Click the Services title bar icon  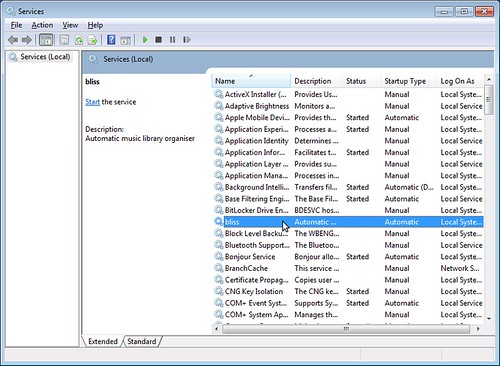(x=11, y=11)
